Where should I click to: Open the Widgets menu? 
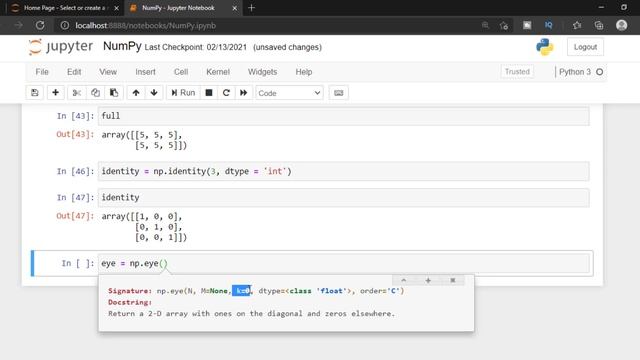click(x=262, y=72)
